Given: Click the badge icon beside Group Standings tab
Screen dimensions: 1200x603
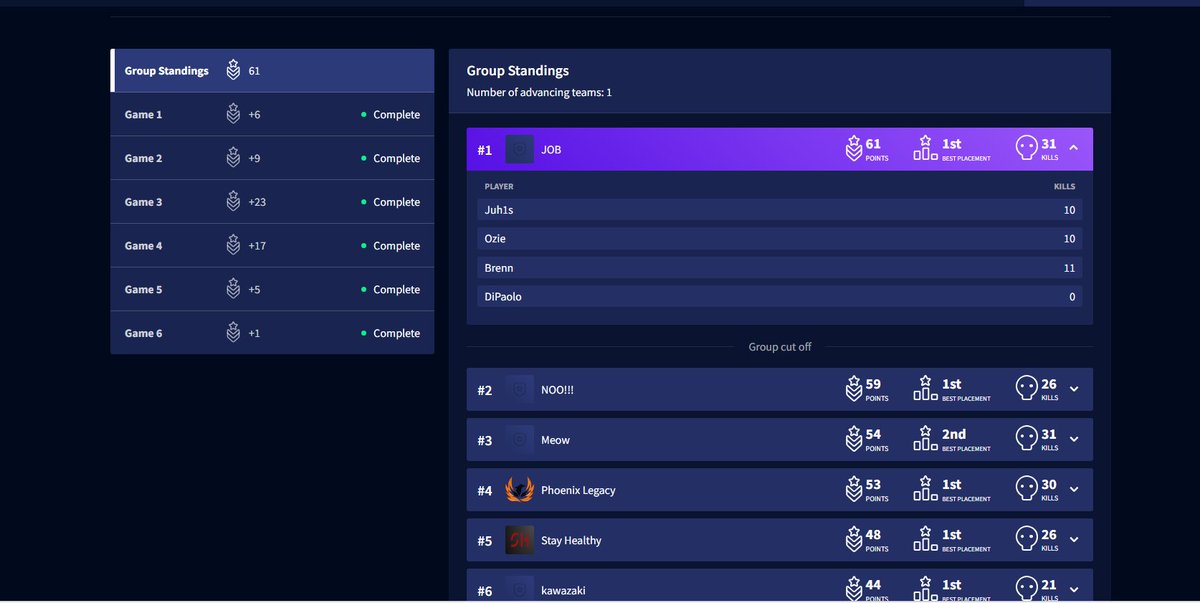Looking at the screenshot, I should (x=233, y=70).
